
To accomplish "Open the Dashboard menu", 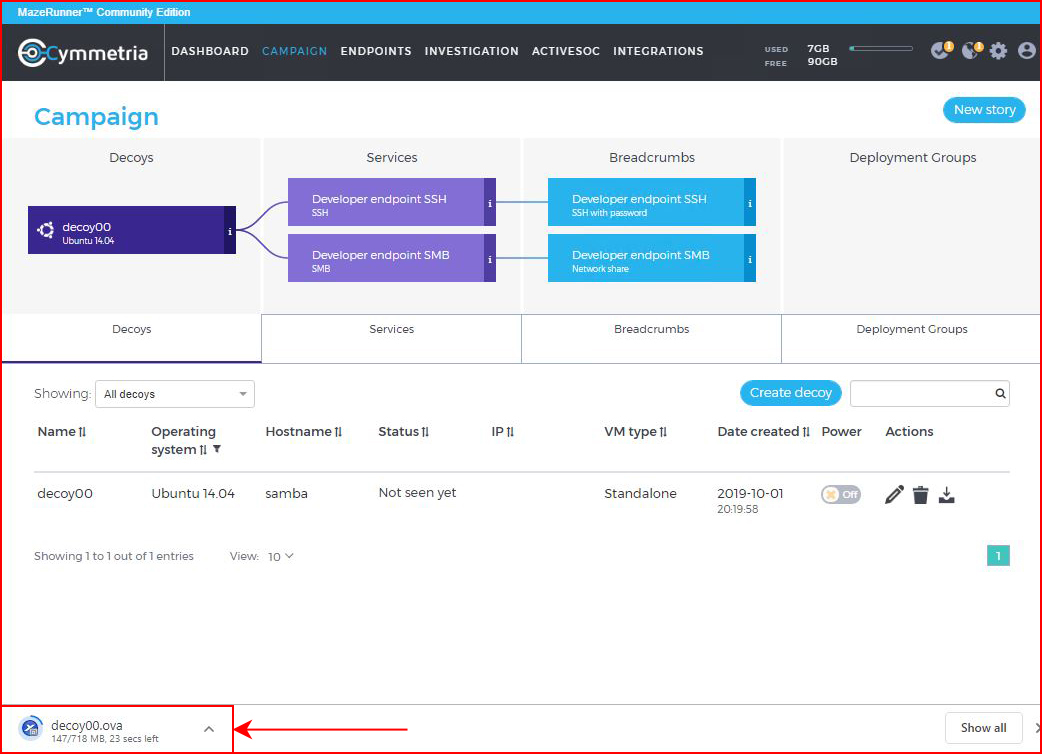I will point(210,51).
